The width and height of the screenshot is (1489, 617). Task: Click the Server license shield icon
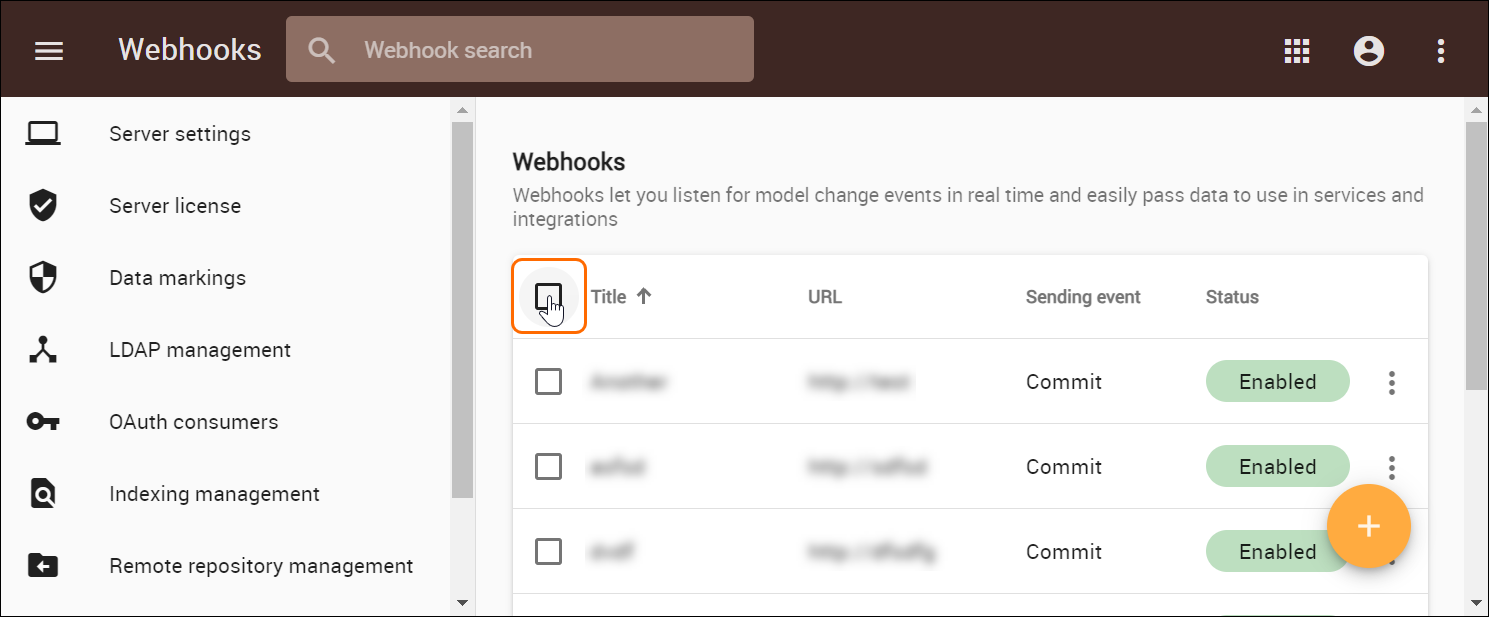point(43,206)
